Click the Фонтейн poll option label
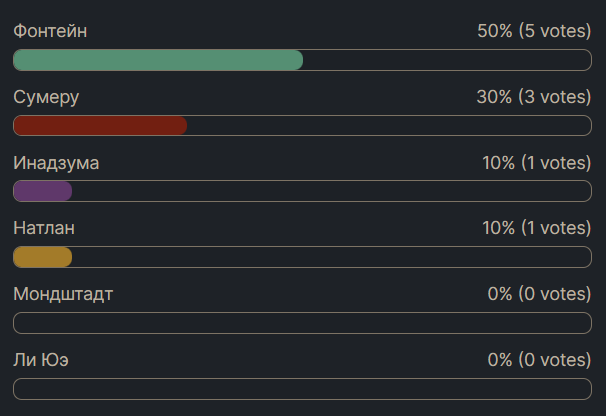This screenshot has height=416, width=606. click(x=51, y=31)
